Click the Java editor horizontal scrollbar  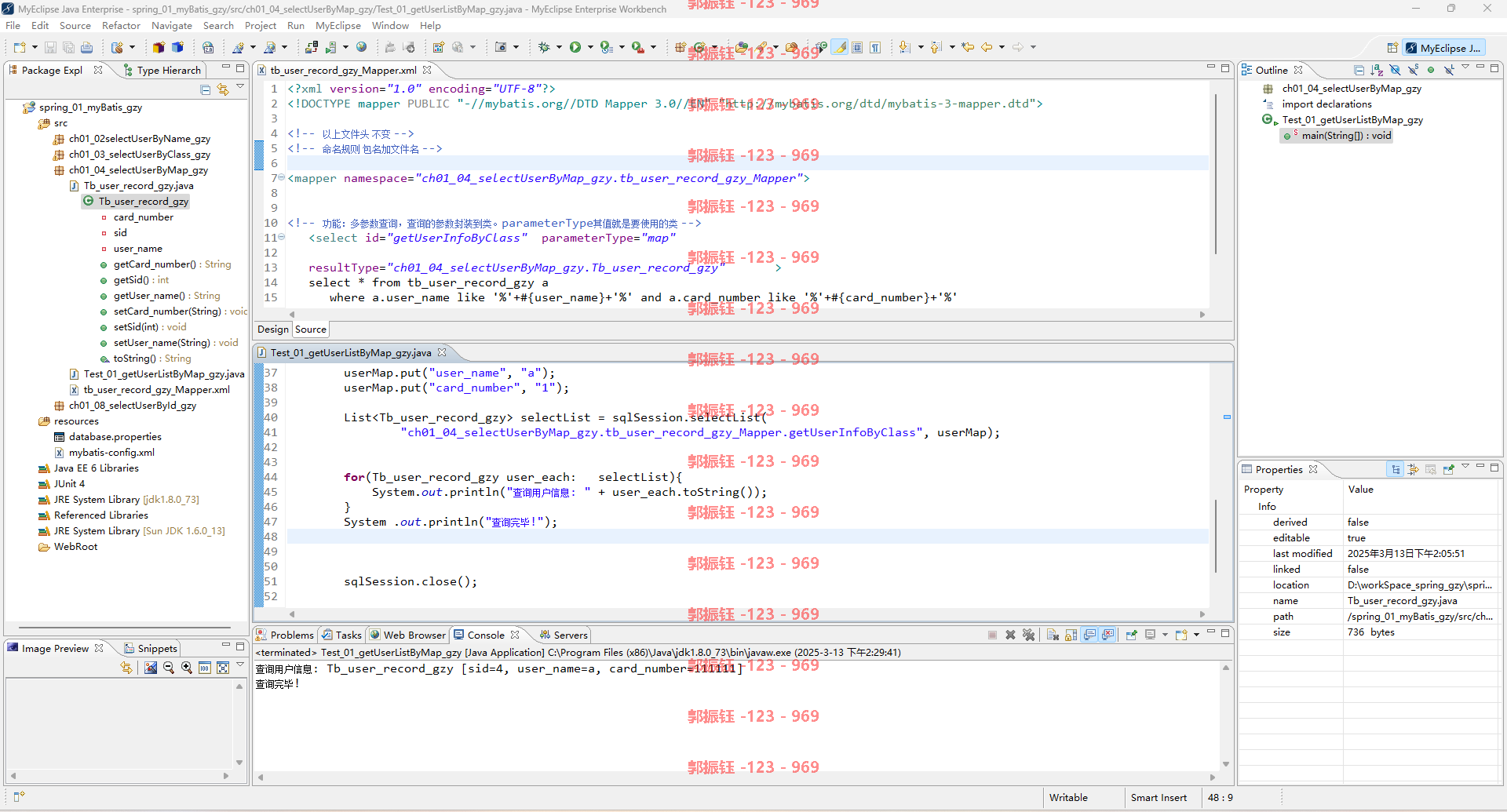746,614
